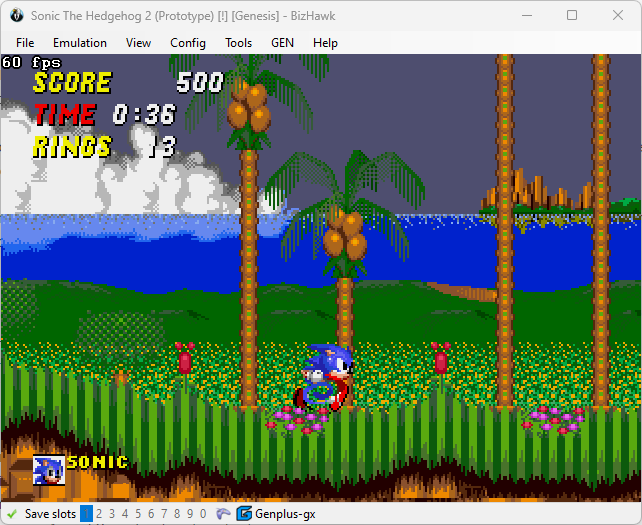
Task: Open the GEN menu
Action: click(x=283, y=43)
